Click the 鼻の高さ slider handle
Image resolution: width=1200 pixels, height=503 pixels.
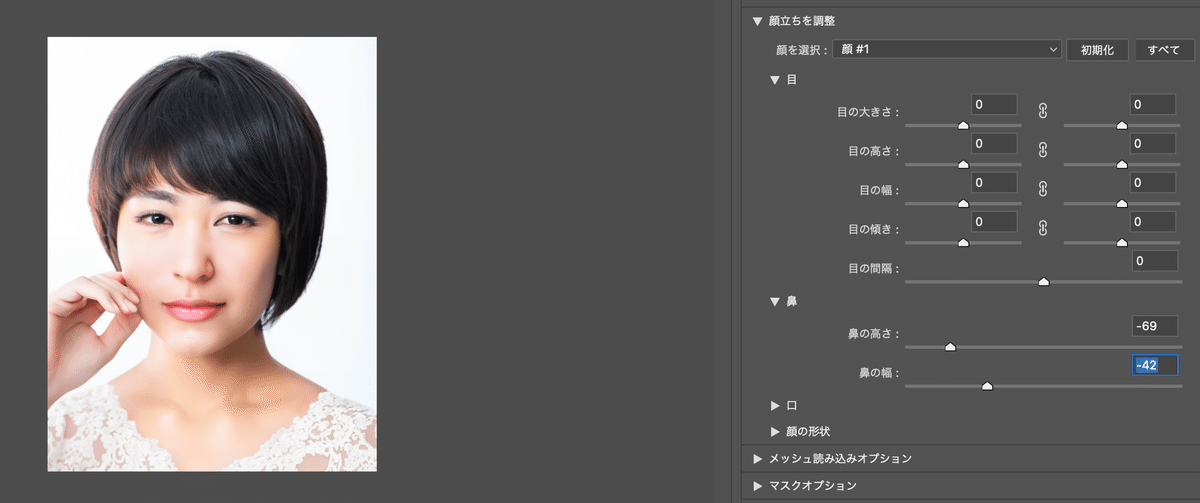point(950,347)
